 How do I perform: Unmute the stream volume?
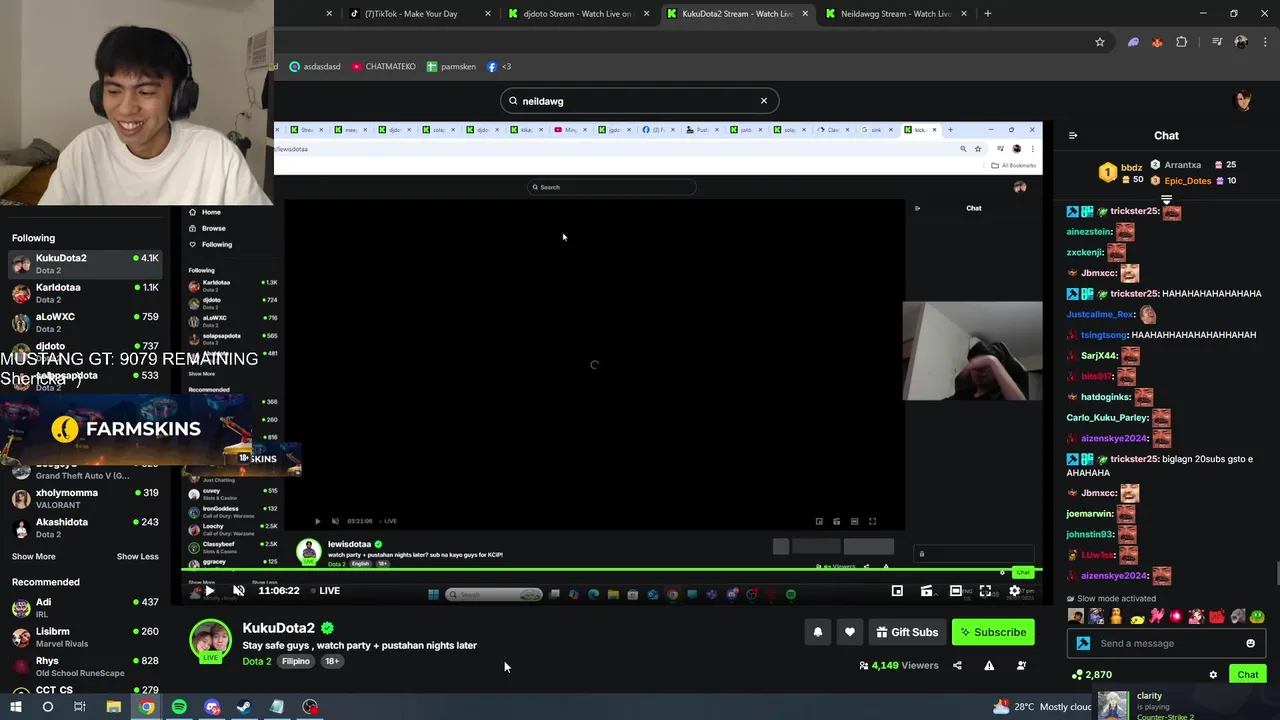coord(239,591)
